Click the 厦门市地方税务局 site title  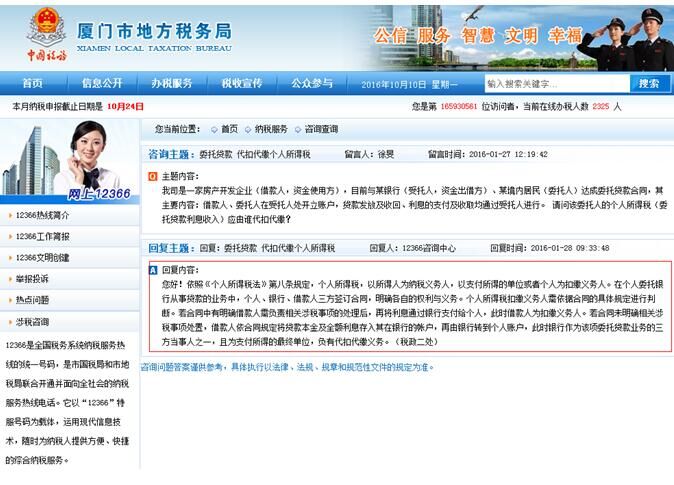coord(154,31)
